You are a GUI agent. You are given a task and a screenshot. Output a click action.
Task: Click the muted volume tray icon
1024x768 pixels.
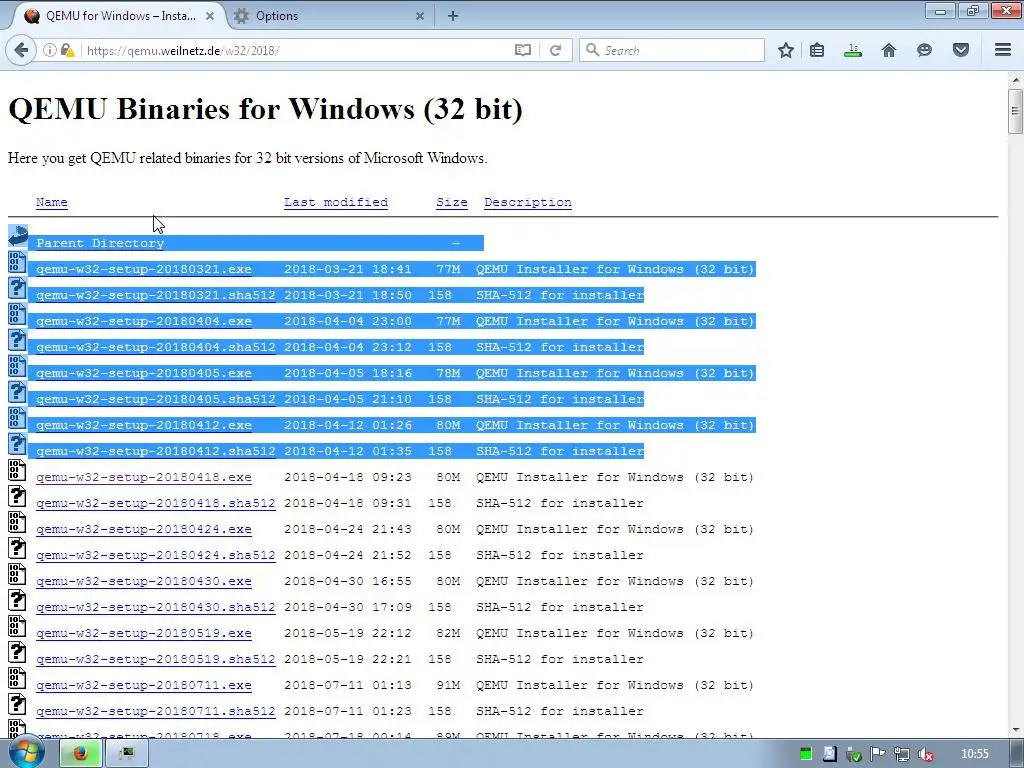coord(925,754)
